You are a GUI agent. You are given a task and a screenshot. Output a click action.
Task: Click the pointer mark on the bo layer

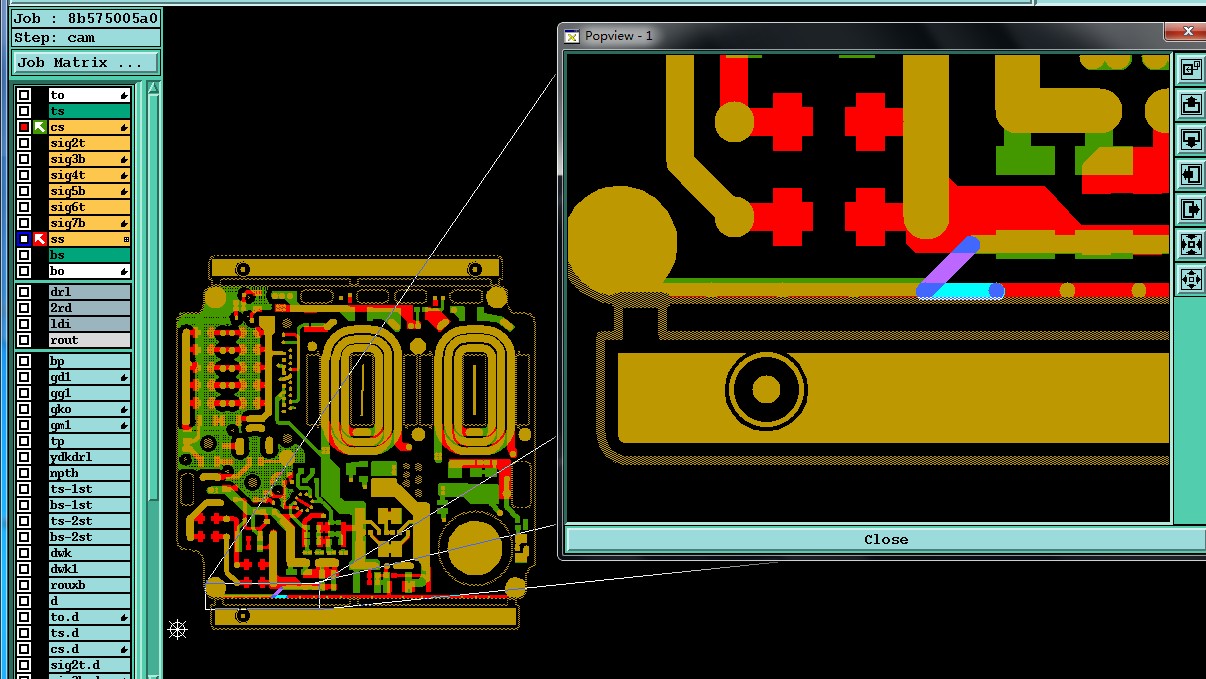[124, 271]
